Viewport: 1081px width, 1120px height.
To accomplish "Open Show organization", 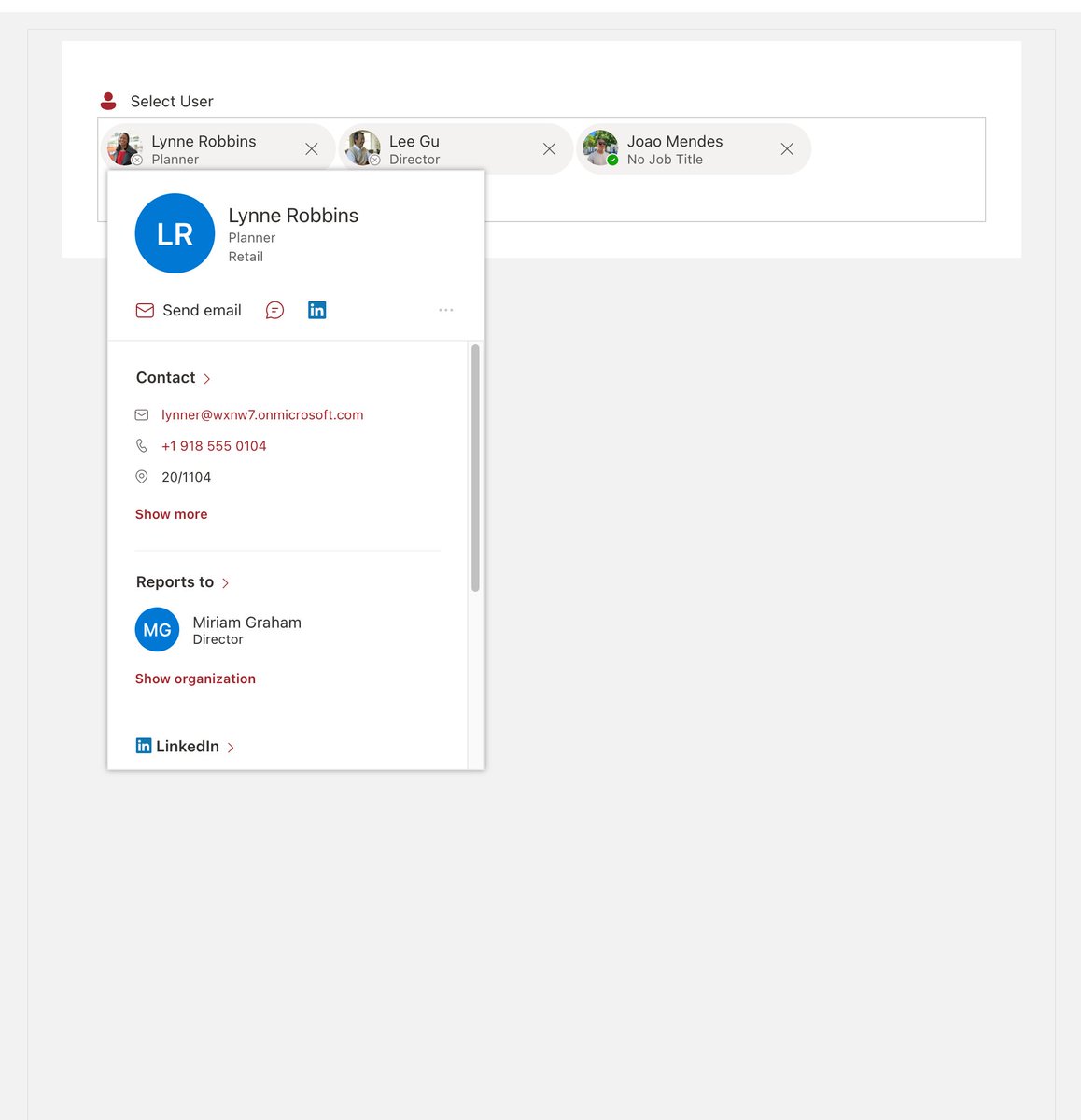I will [195, 679].
